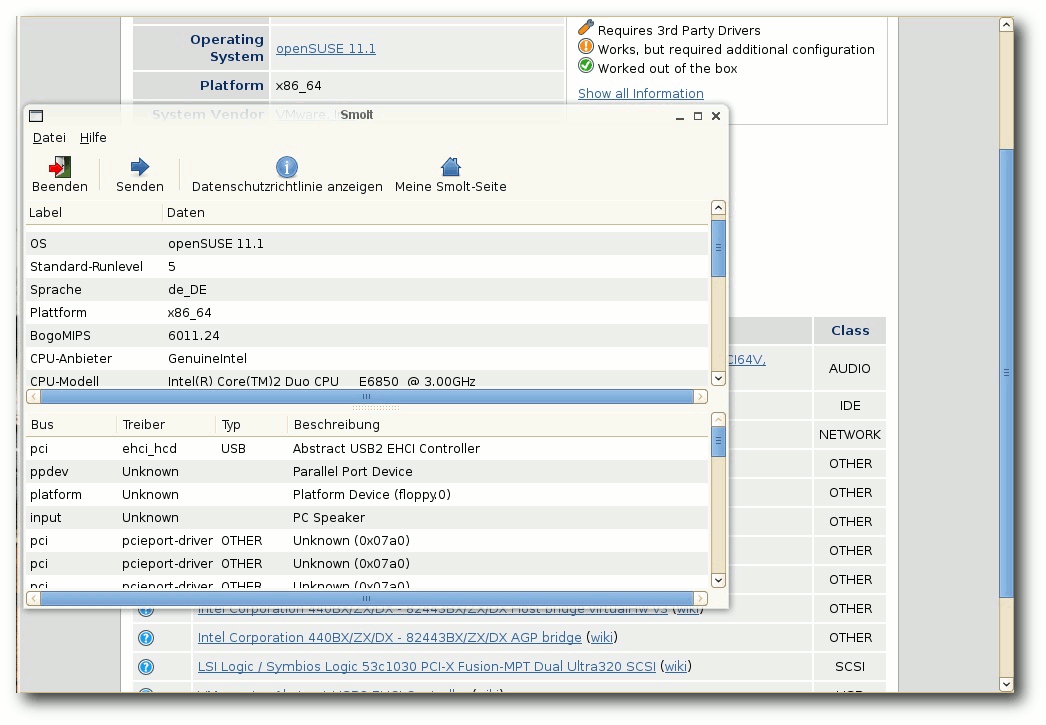1046x725 pixels.
Task: Click the device table's scroll up arrow
Action: pyautogui.click(x=718, y=420)
